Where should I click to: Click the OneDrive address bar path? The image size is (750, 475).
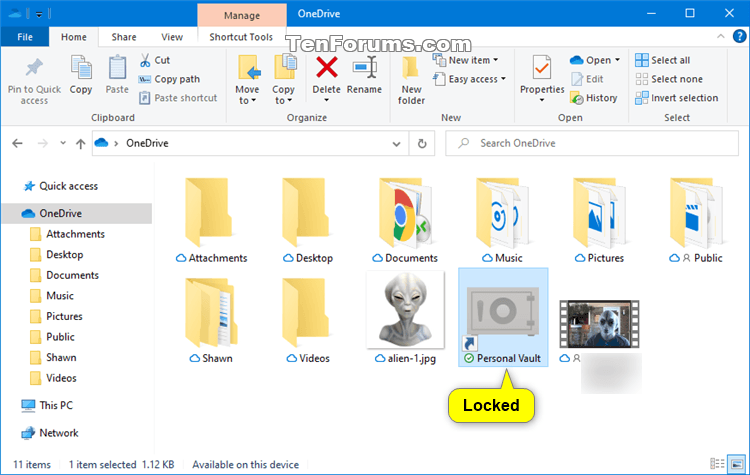click(x=147, y=144)
